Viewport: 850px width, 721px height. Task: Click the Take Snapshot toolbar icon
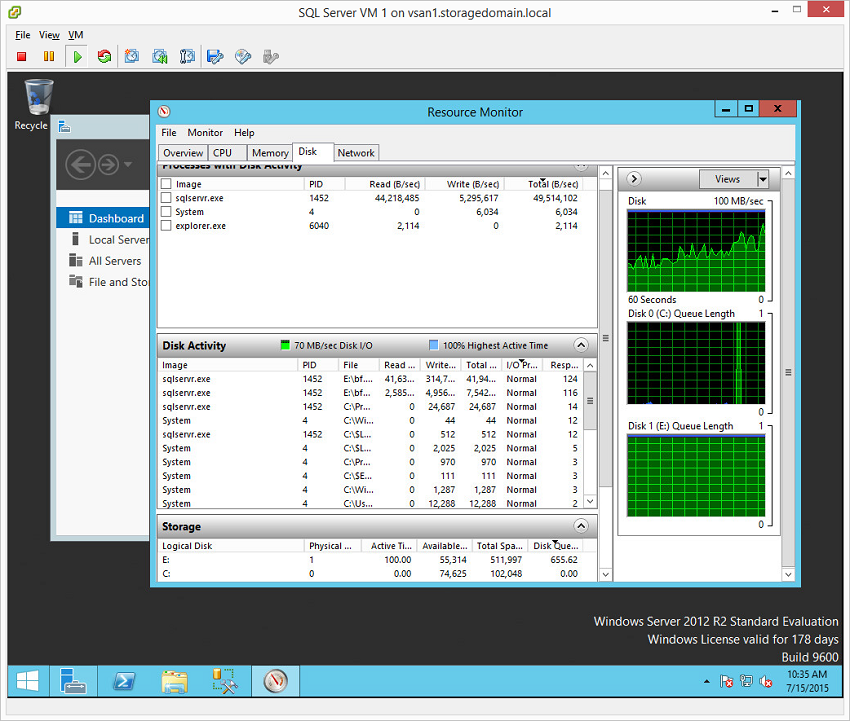tap(132, 56)
